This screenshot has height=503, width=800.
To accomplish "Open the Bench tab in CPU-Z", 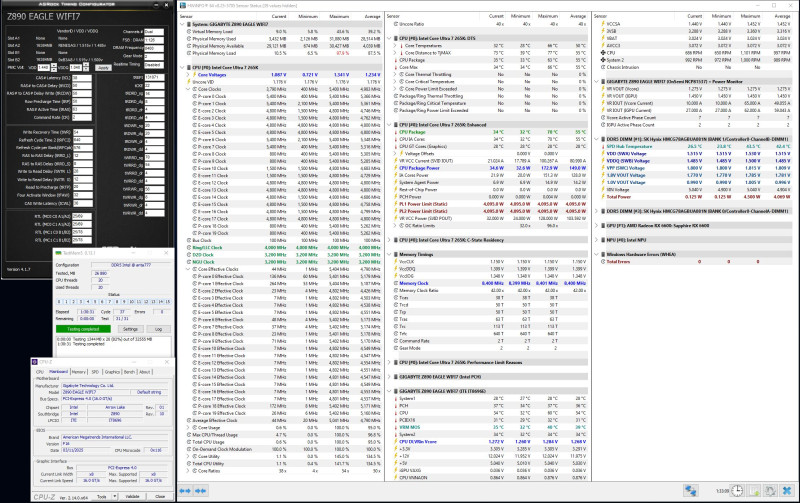I will click(x=130, y=372).
